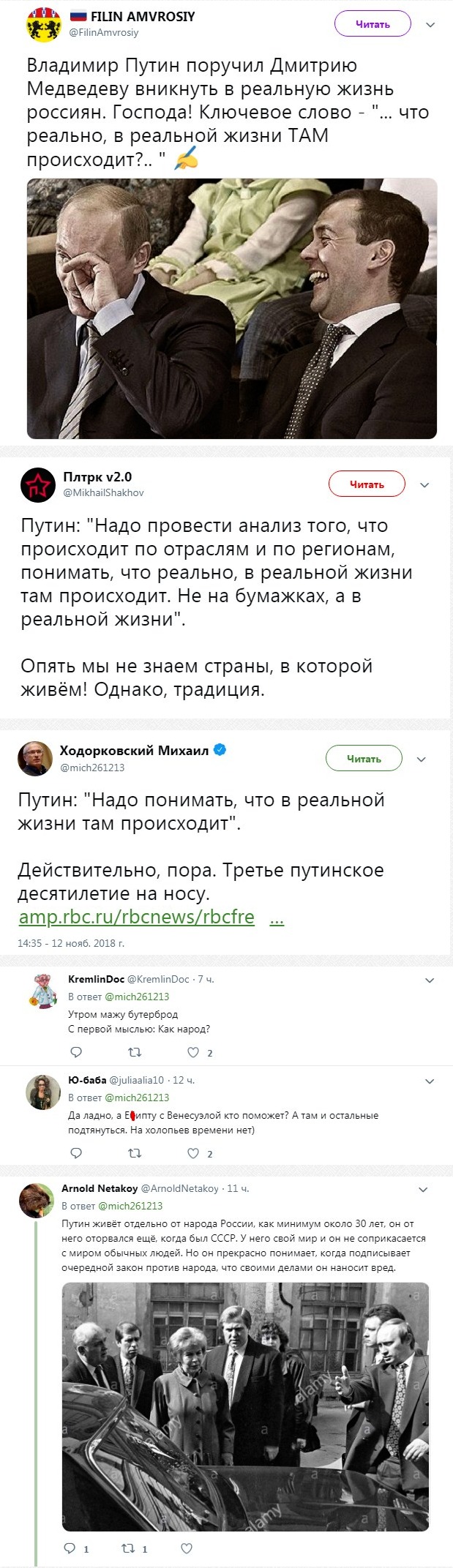453x1568 pixels.
Task: Reply to Ю-баба's comment
Action: coord(75,1153)
